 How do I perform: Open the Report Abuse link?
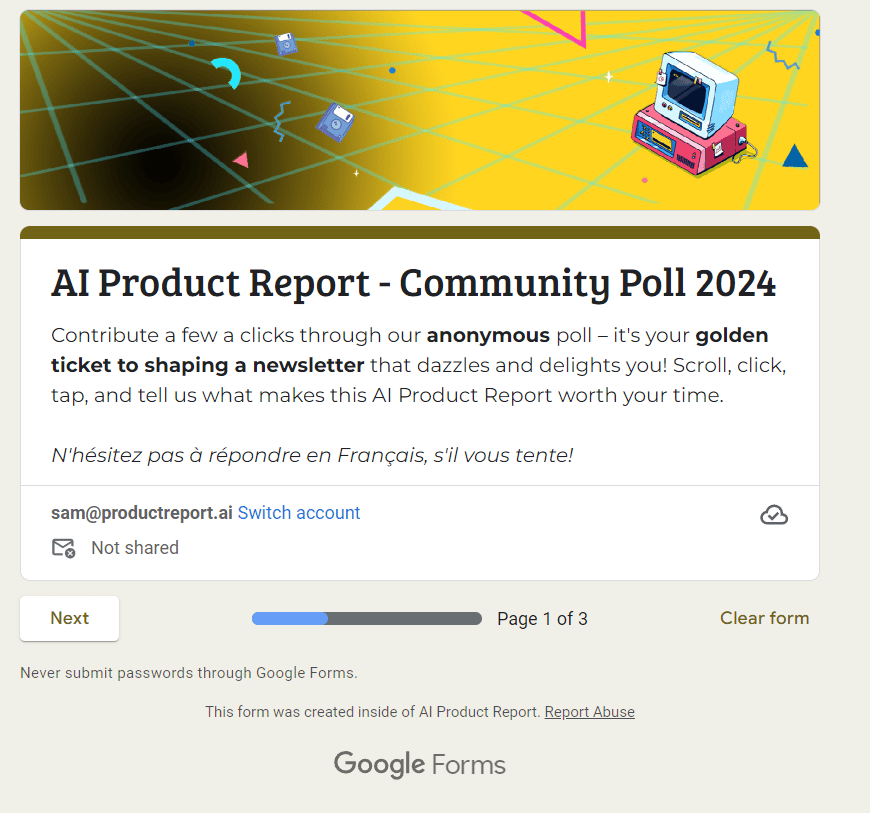[x=589, y=712]
